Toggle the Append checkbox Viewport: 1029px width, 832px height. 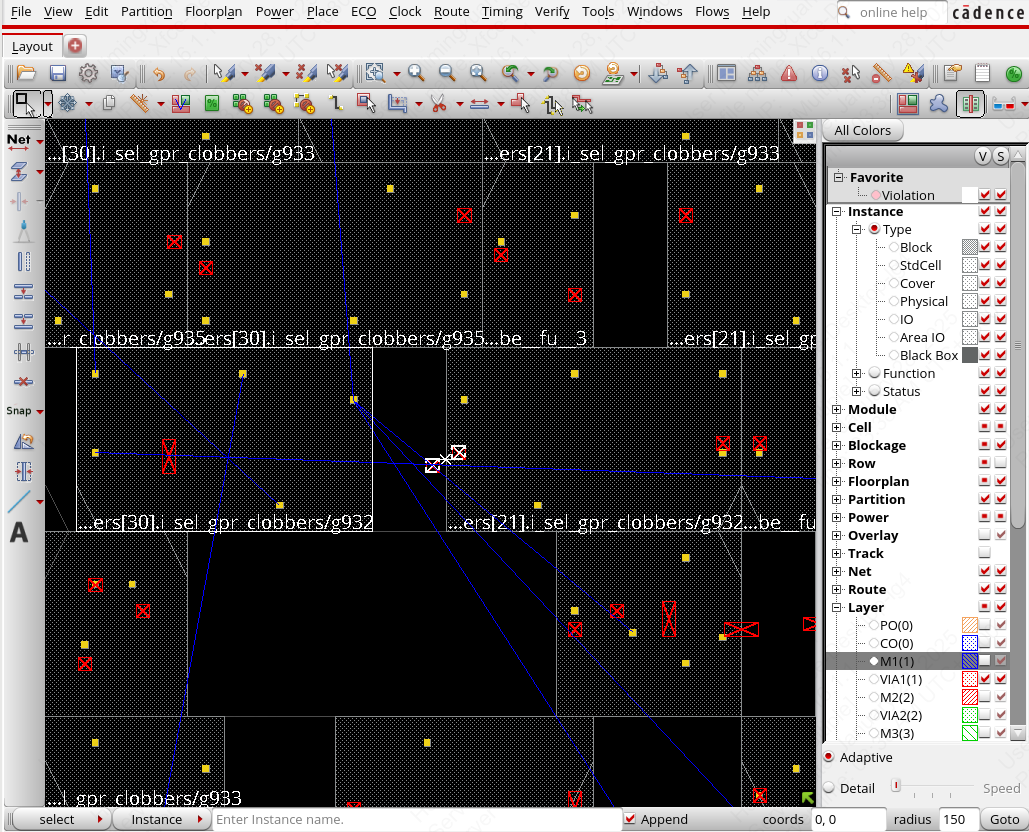coord(629,819)
